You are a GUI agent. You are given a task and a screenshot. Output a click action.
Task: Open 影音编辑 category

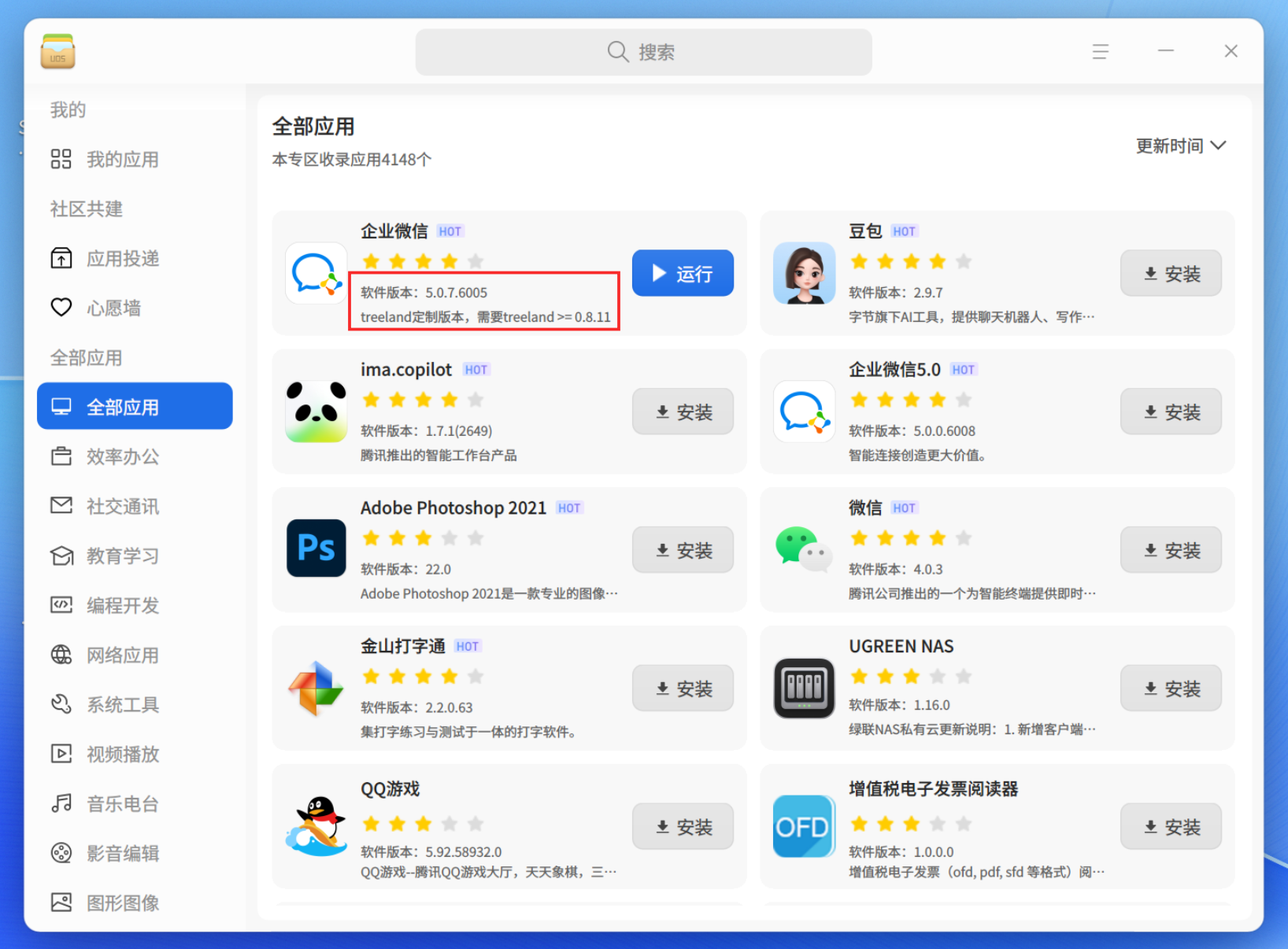pyautogui.click(x=135, y=853)
